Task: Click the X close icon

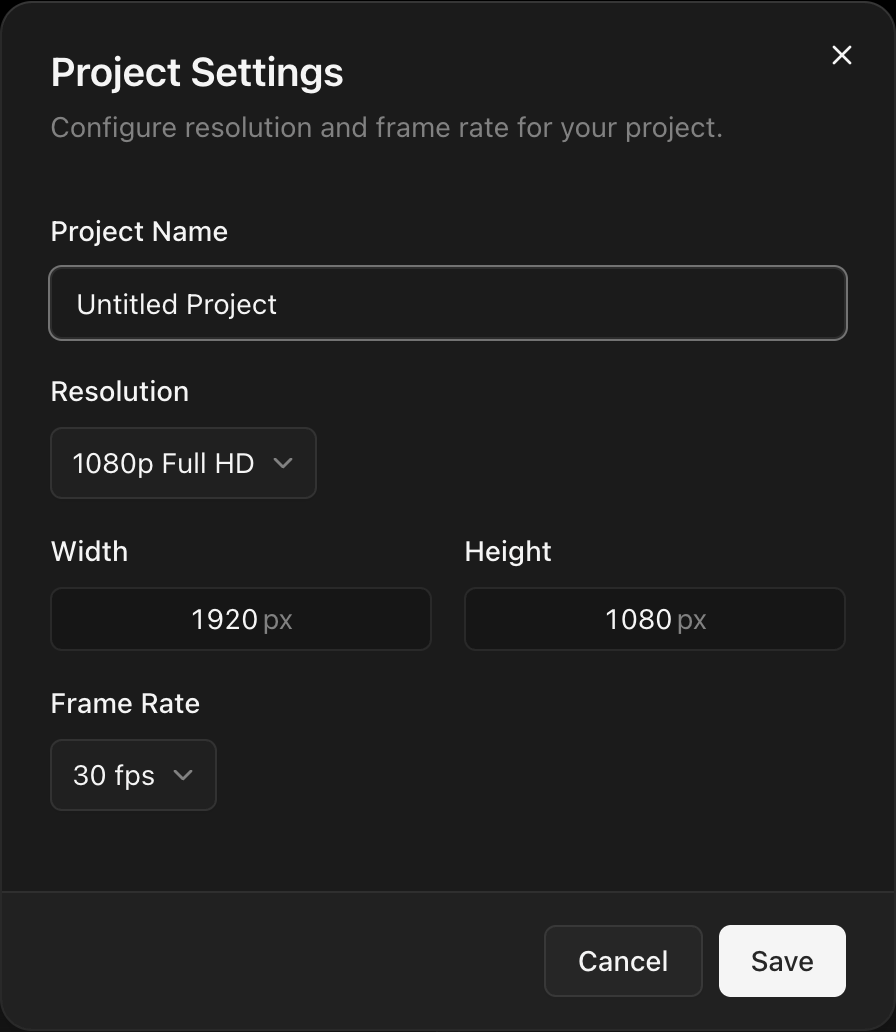Action: (841, 55)
